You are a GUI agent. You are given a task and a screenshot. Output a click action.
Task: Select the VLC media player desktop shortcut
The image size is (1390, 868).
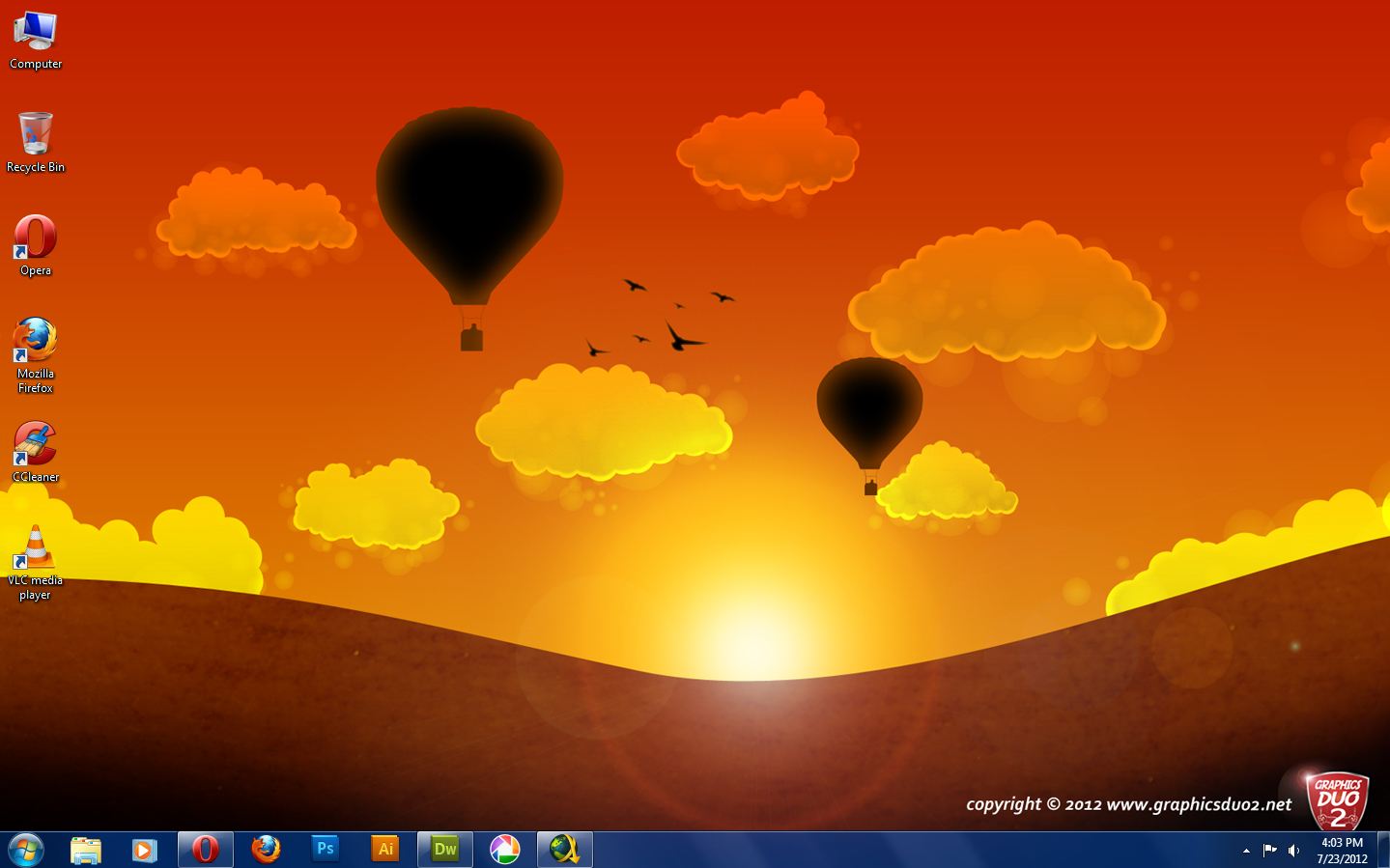click(36, 562)
